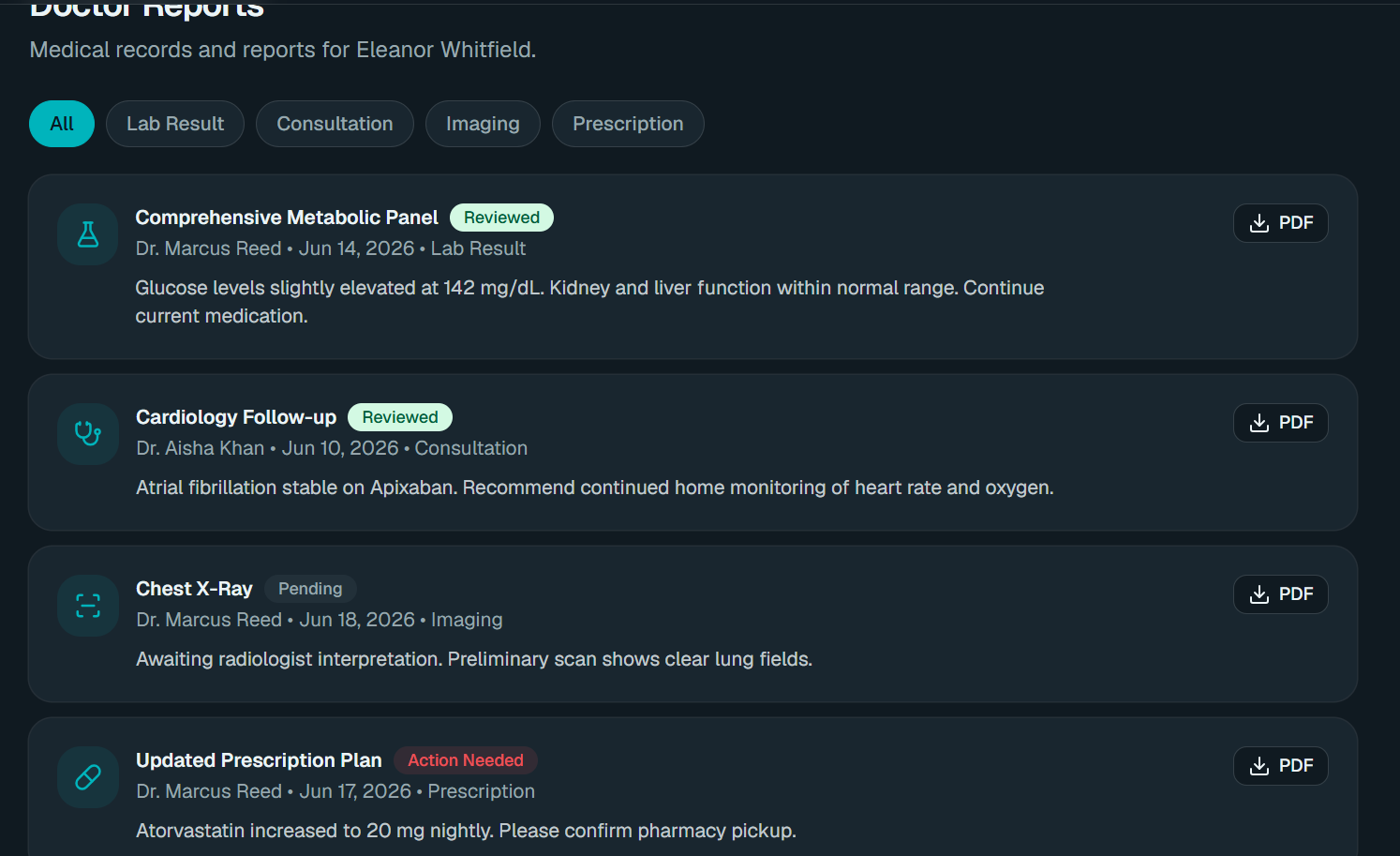Filter reports by Consultation
Screen dimensions: 1400x856
click(335, 124)
